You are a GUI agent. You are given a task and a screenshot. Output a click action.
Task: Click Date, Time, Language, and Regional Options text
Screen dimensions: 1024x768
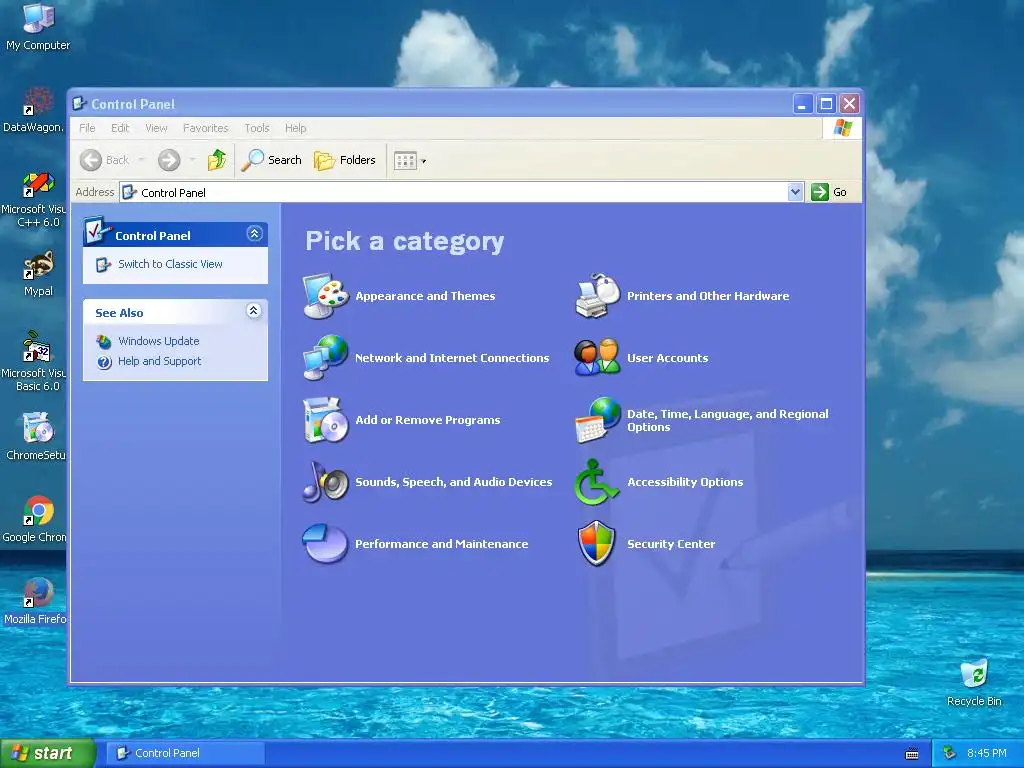728,421
